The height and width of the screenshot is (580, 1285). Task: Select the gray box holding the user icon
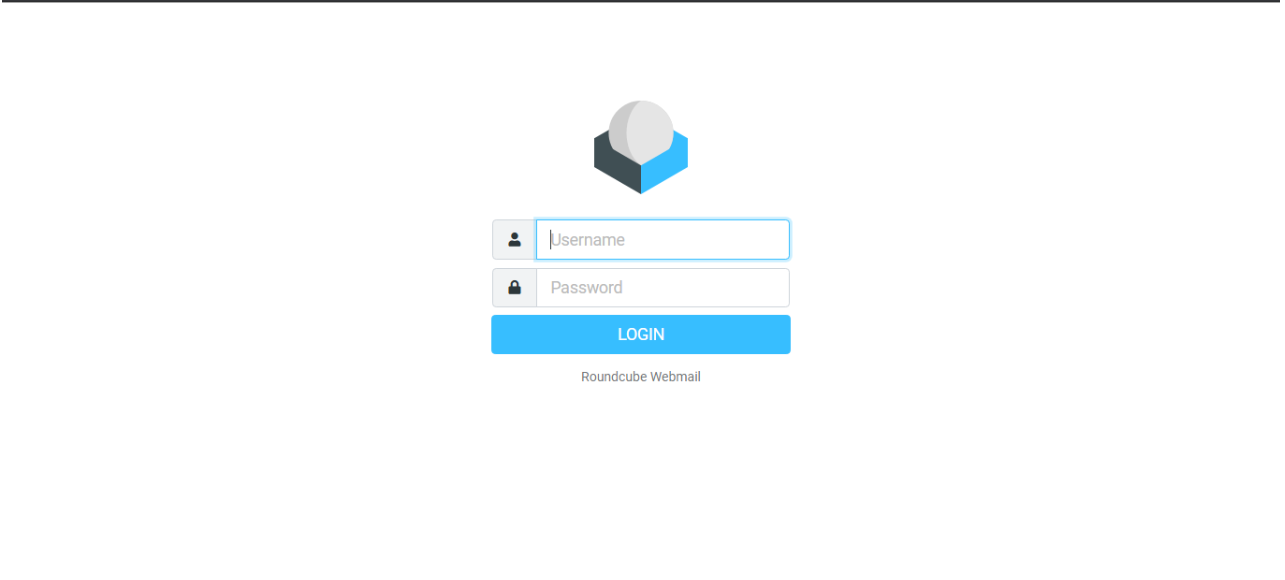[x=515, y=240]
